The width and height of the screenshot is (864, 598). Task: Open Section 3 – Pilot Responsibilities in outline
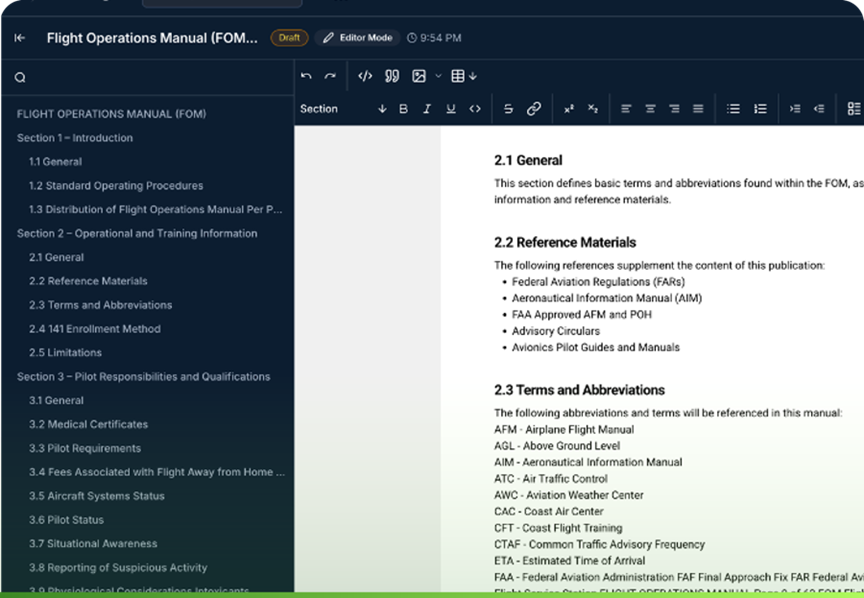[x=143, y=377]
